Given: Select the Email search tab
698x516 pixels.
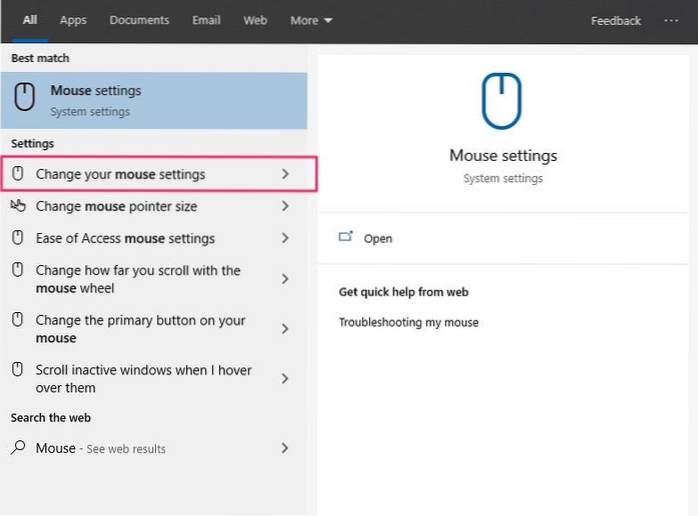Looking at the screenshot, I should point(206,21).
